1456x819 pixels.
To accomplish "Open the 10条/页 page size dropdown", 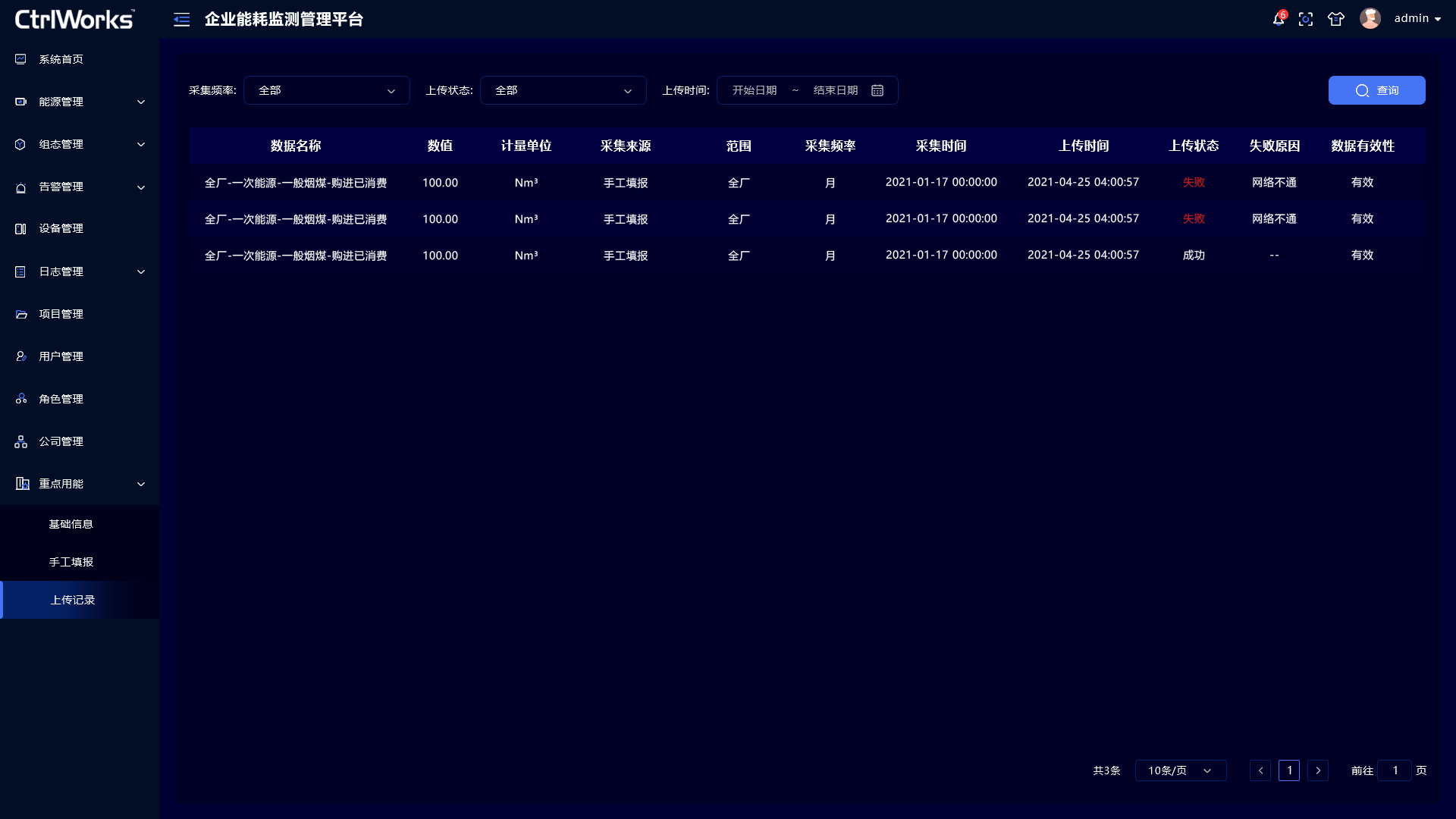I will (x=1181, y=770).
